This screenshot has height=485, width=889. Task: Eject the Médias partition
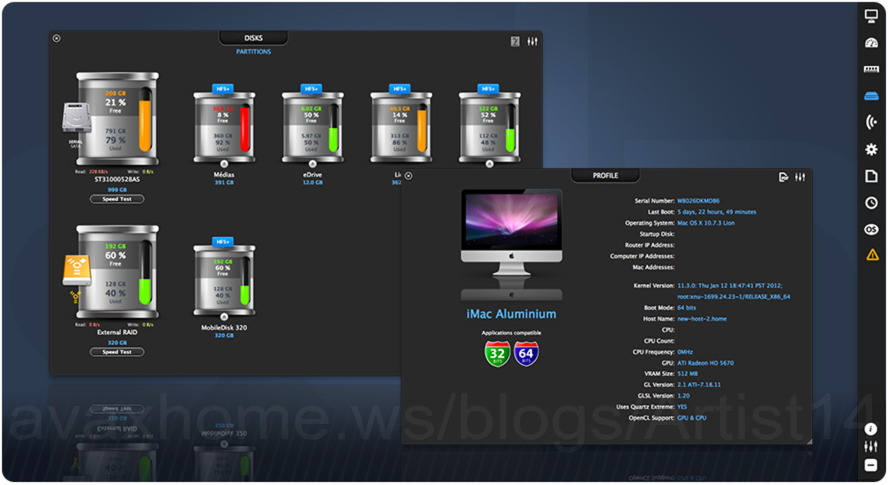(x=224, y=164)
